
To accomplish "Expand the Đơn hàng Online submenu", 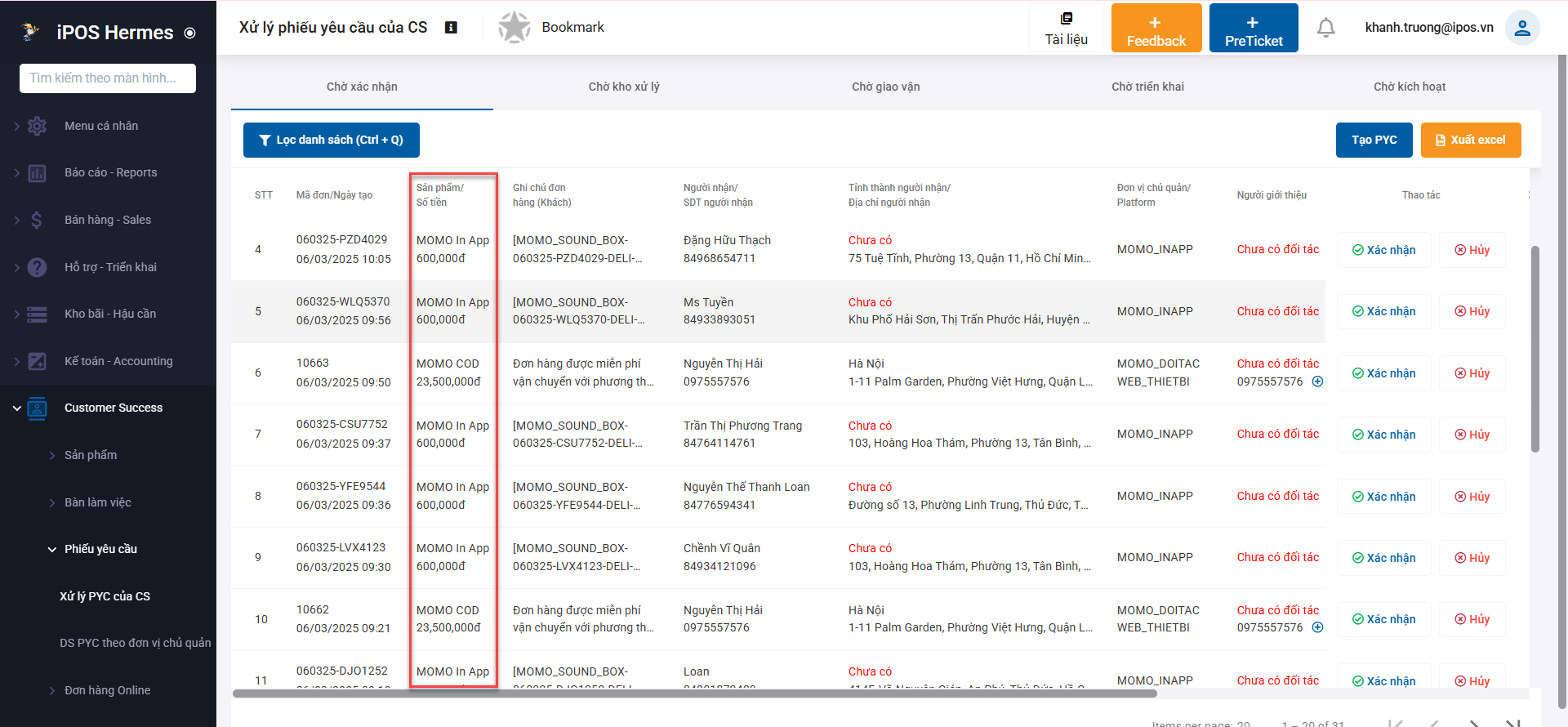I will tap(52, 691).
